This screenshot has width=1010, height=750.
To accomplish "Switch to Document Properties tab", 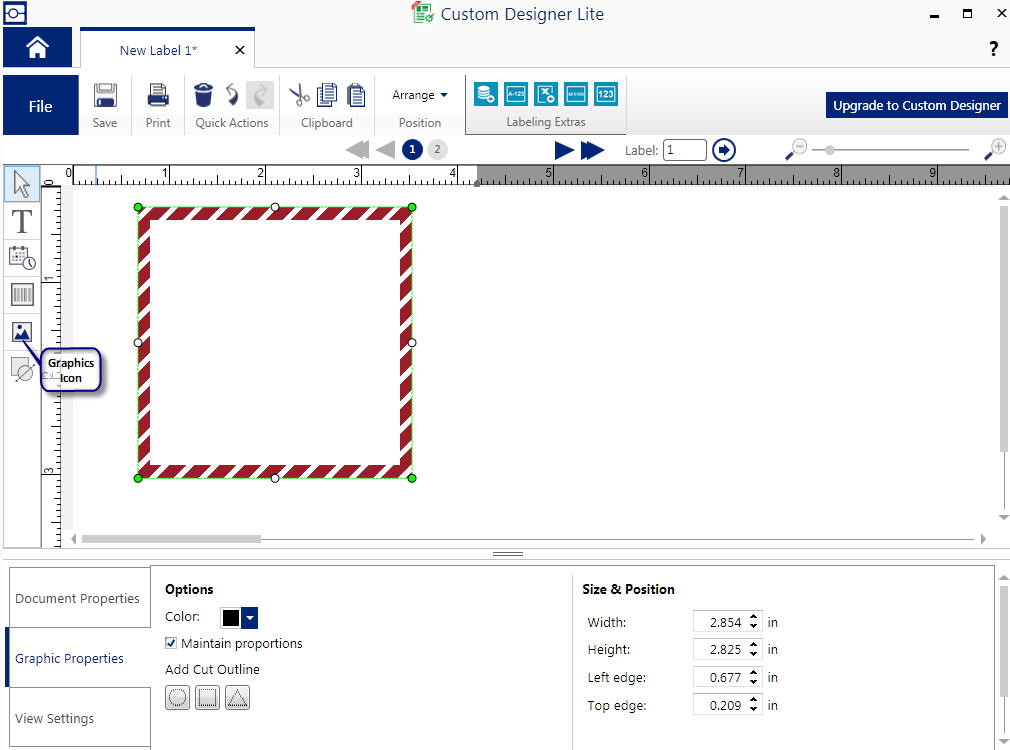I will (x=78, y=598).
